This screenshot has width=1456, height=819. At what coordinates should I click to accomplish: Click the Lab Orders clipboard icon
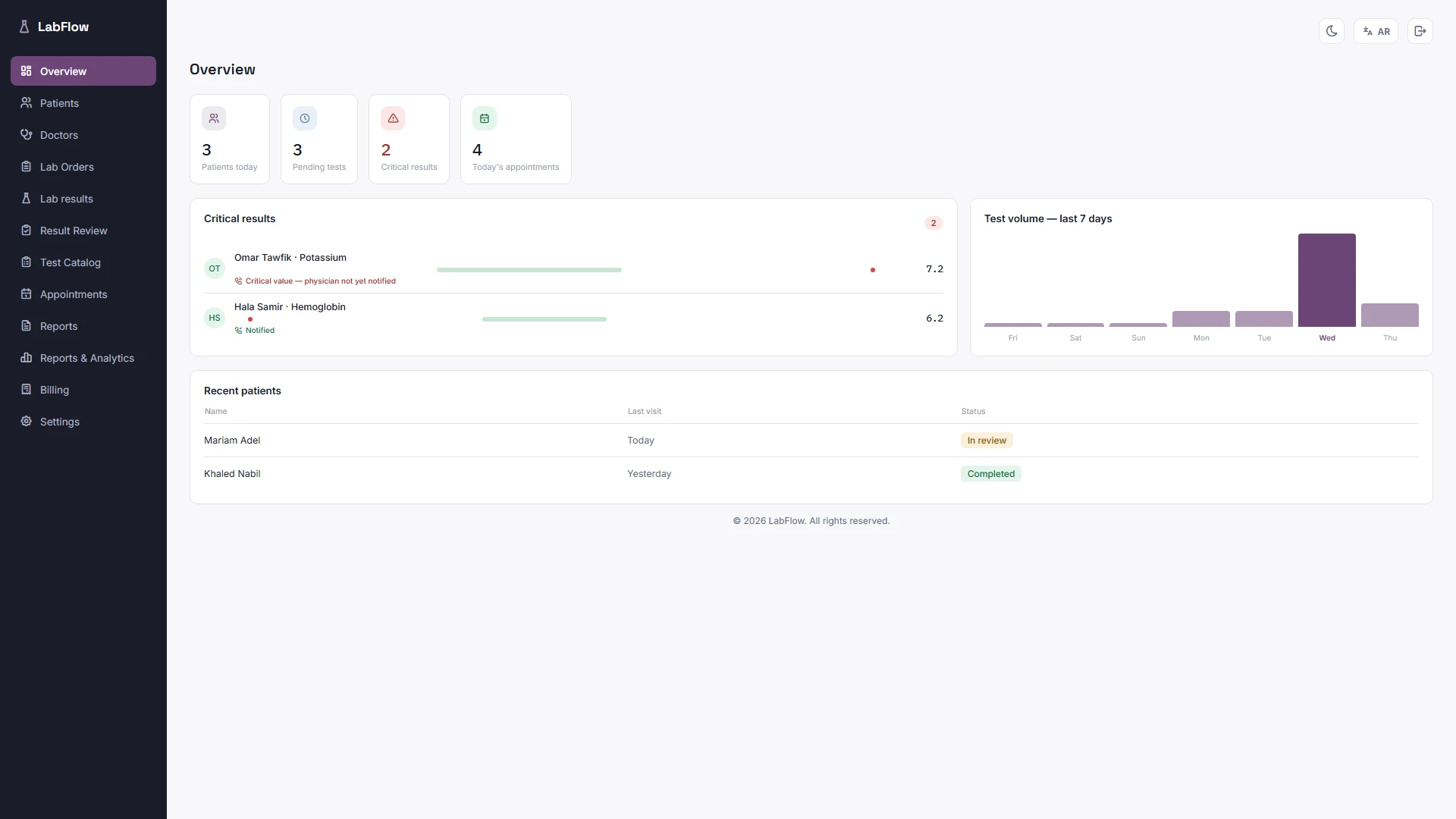pyautogui.click(x=27, y=166)
